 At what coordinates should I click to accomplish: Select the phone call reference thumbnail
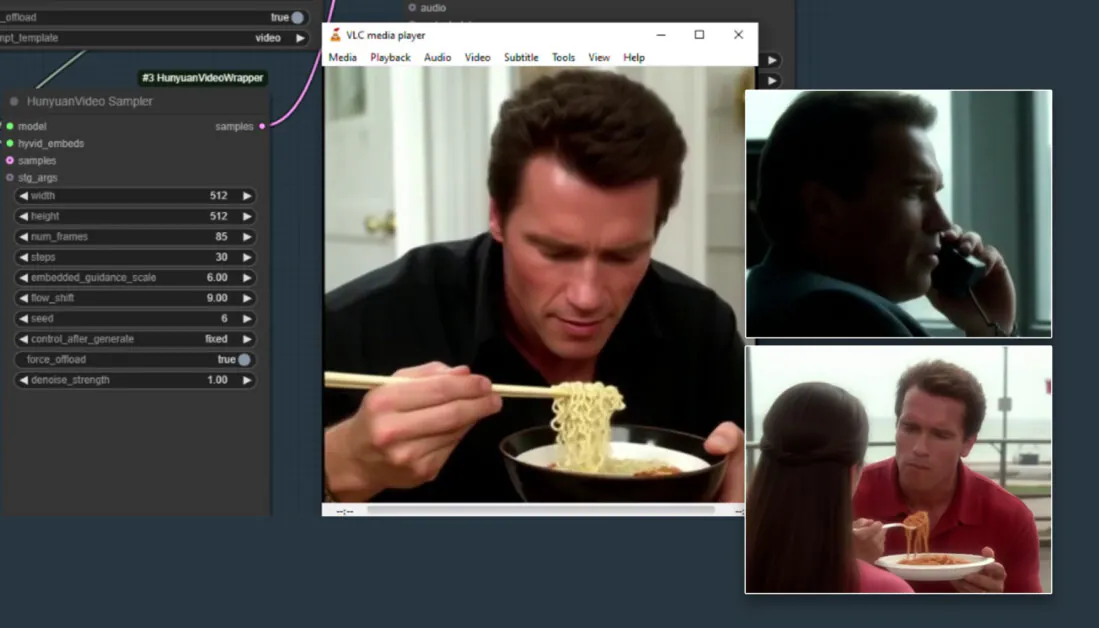point(898,214)
